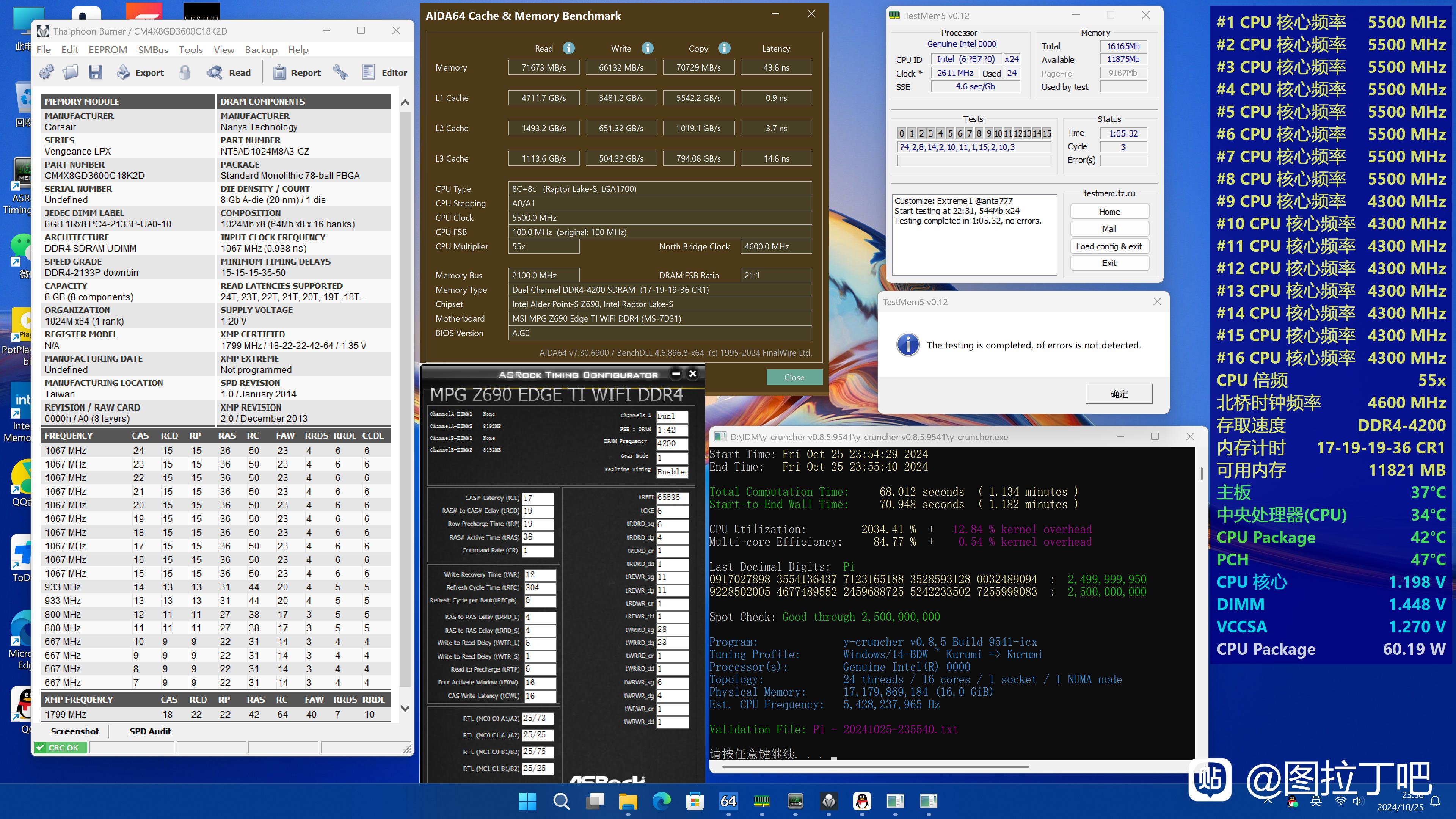The image size is (1456, 819).
Task: Click the scroll-down arrow of Thaiphoon Burner report
Action: point(405,708)
